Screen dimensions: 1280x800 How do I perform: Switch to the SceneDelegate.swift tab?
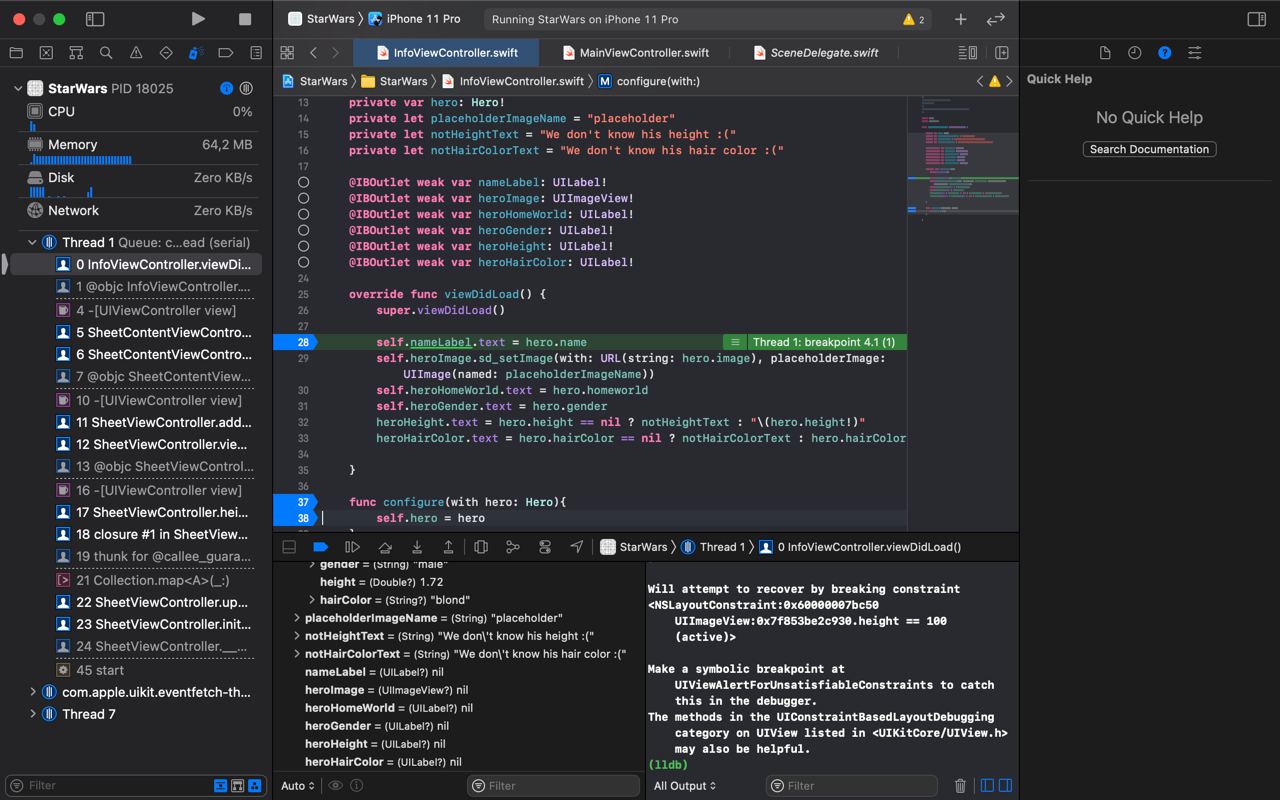pos(815,53)
